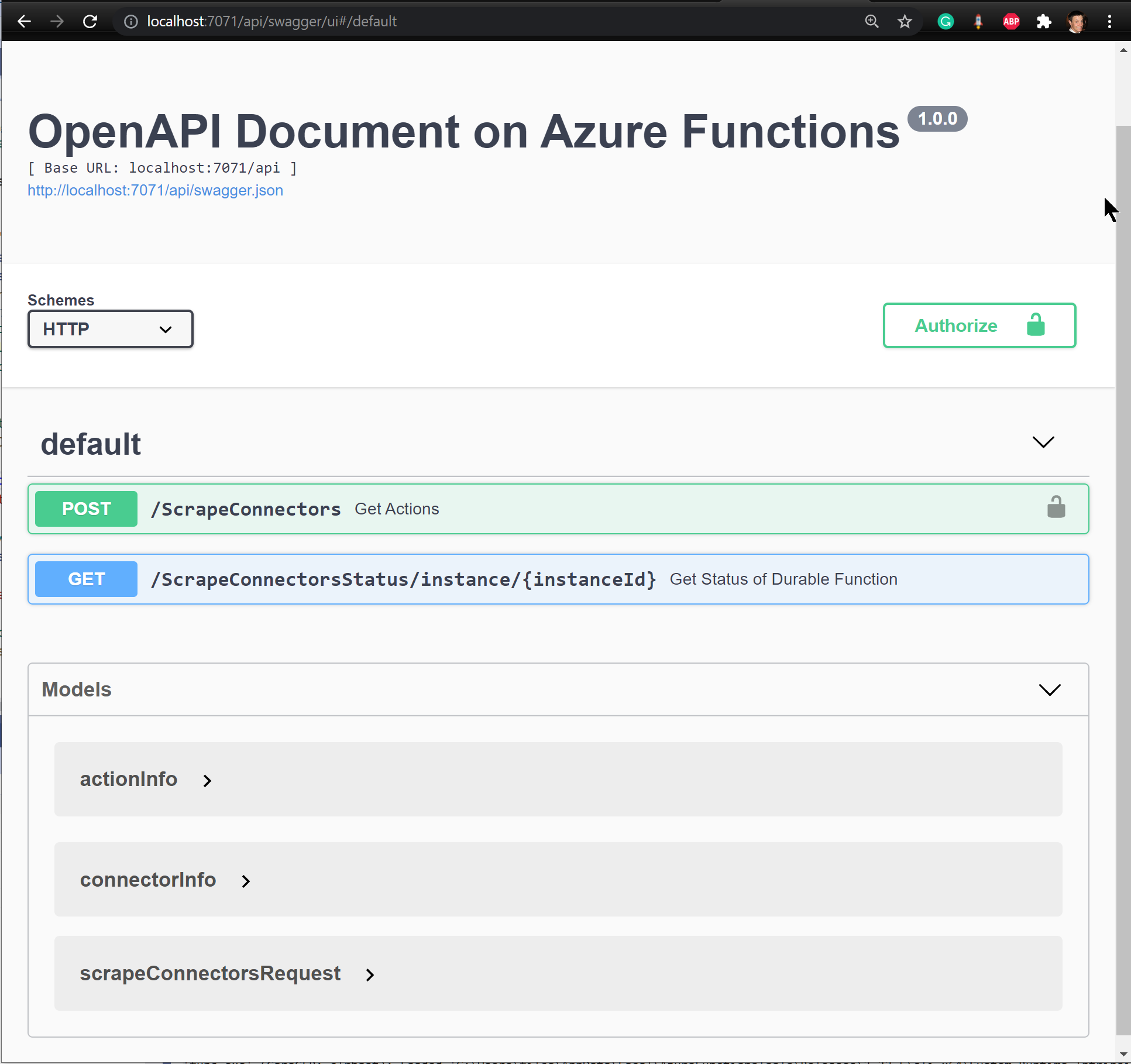Open the swagger.json link
The width and height of the screenshot is (1131, 1064).
tap(156, 190)
